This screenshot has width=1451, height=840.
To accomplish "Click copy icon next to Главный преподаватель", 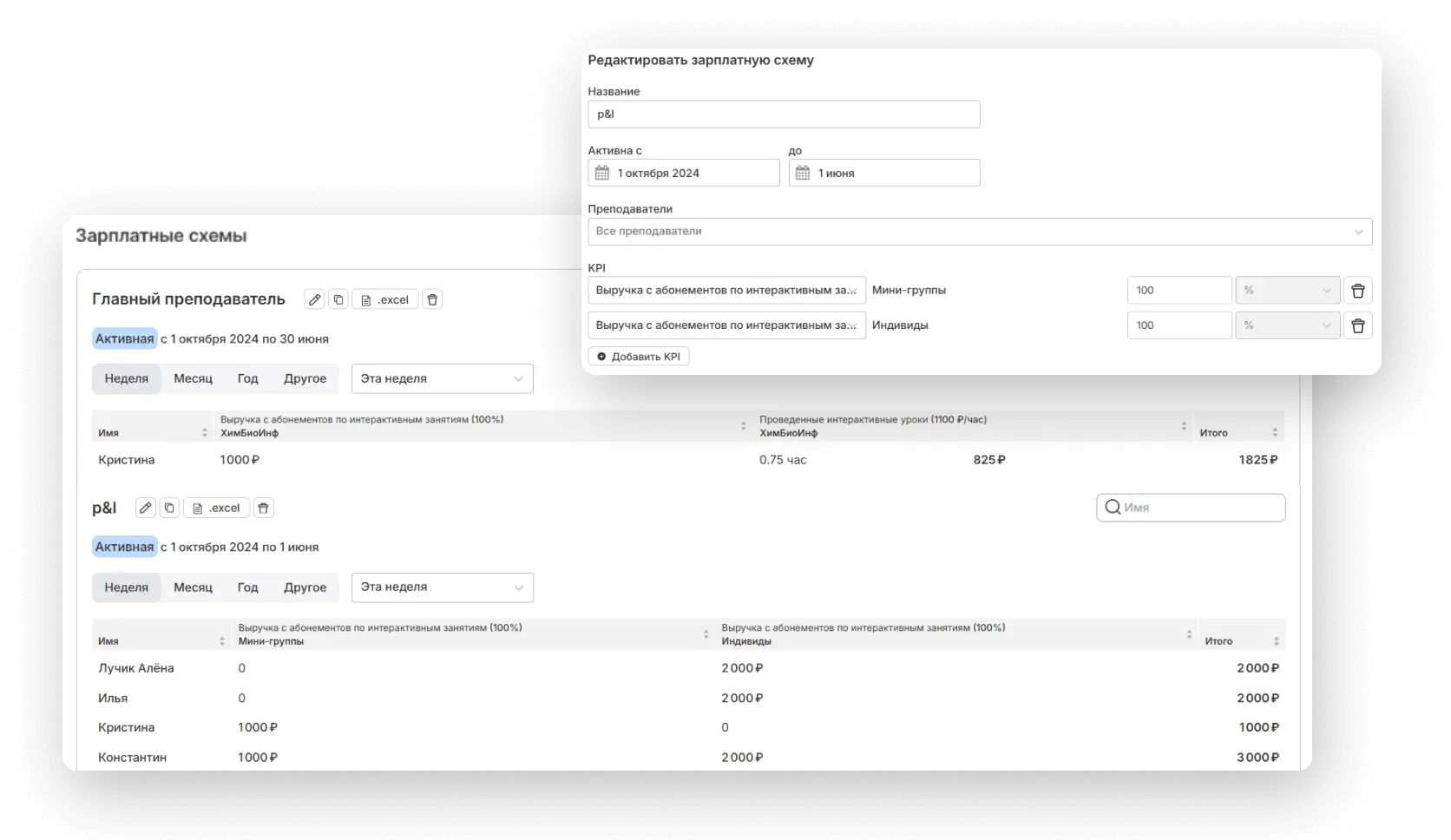I will pos(338,299).
